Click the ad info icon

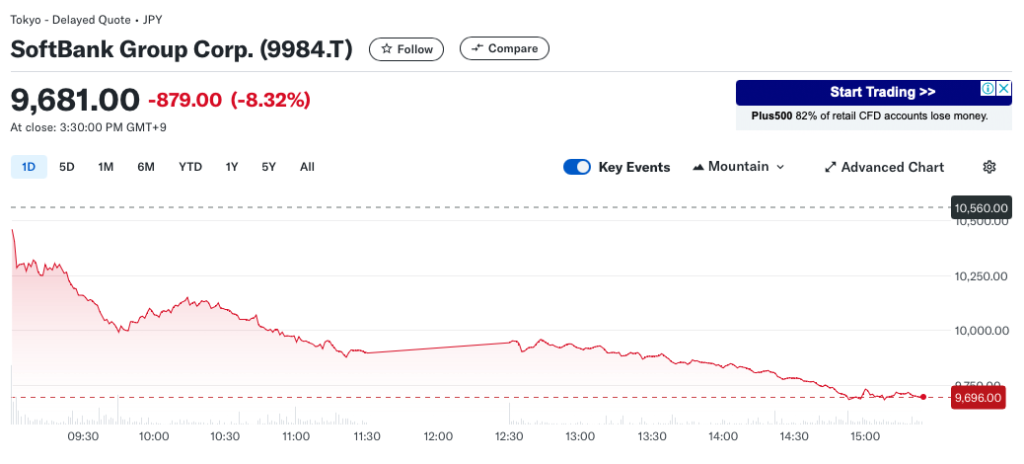pos(988,89)
